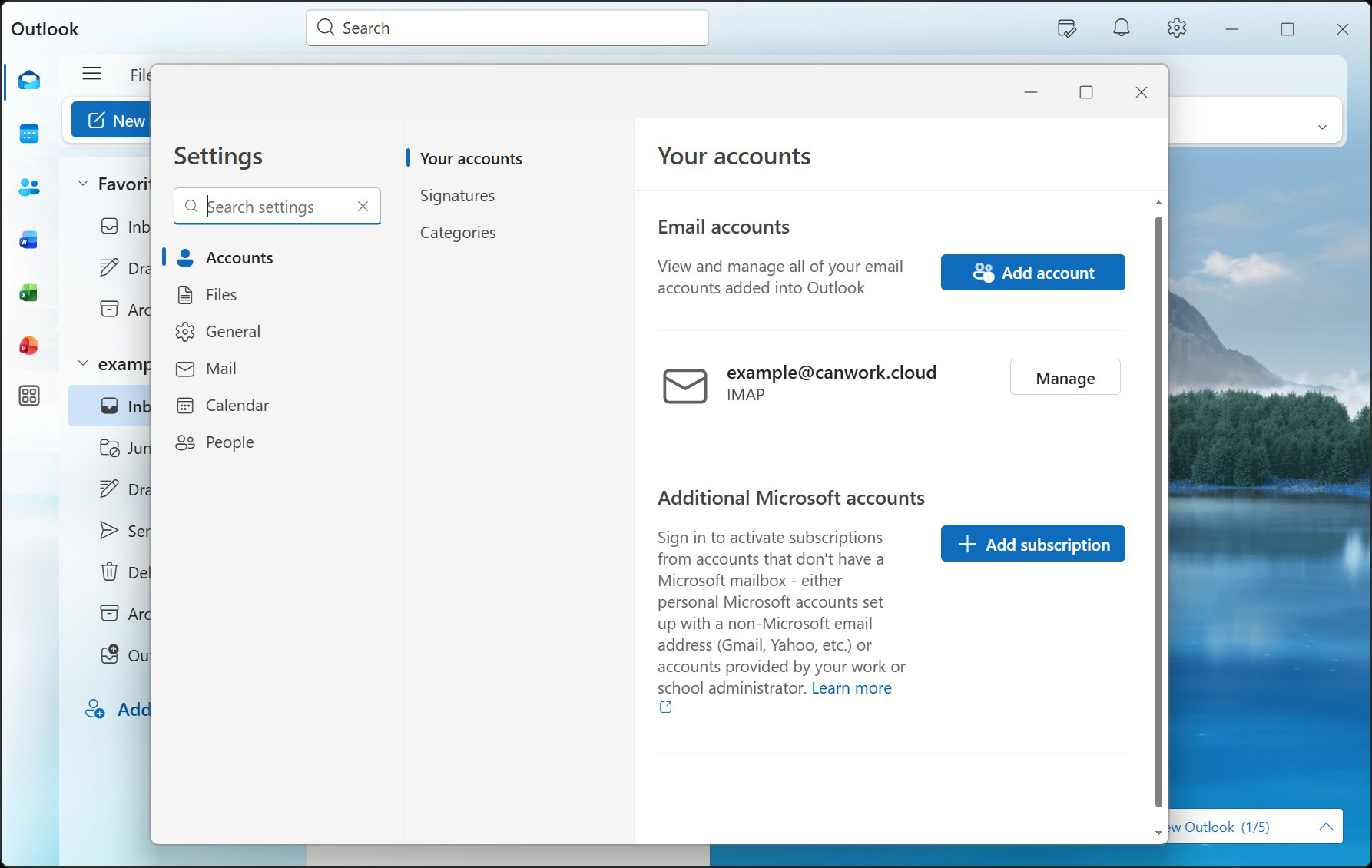Launch Word from the left app rail
Image resolution: width=1372 pixels, height=868 pixels.
pos(29,240)
